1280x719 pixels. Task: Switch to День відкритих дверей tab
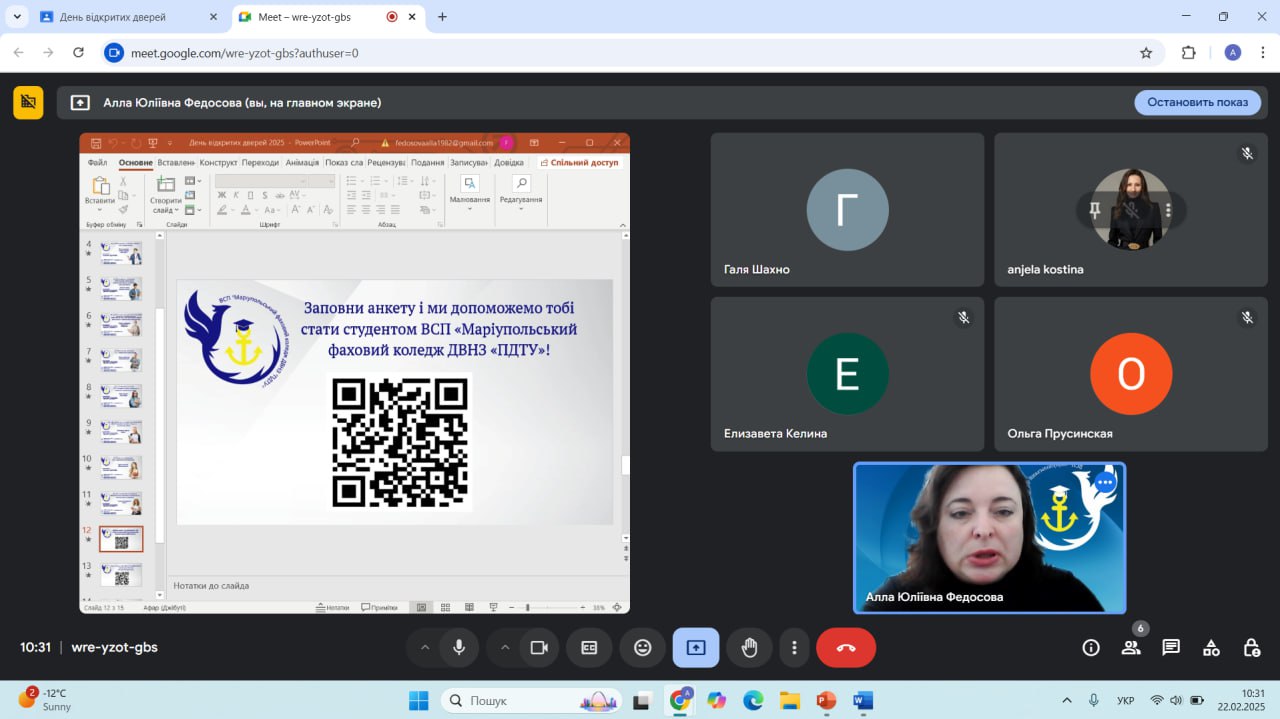pos(113,17)
